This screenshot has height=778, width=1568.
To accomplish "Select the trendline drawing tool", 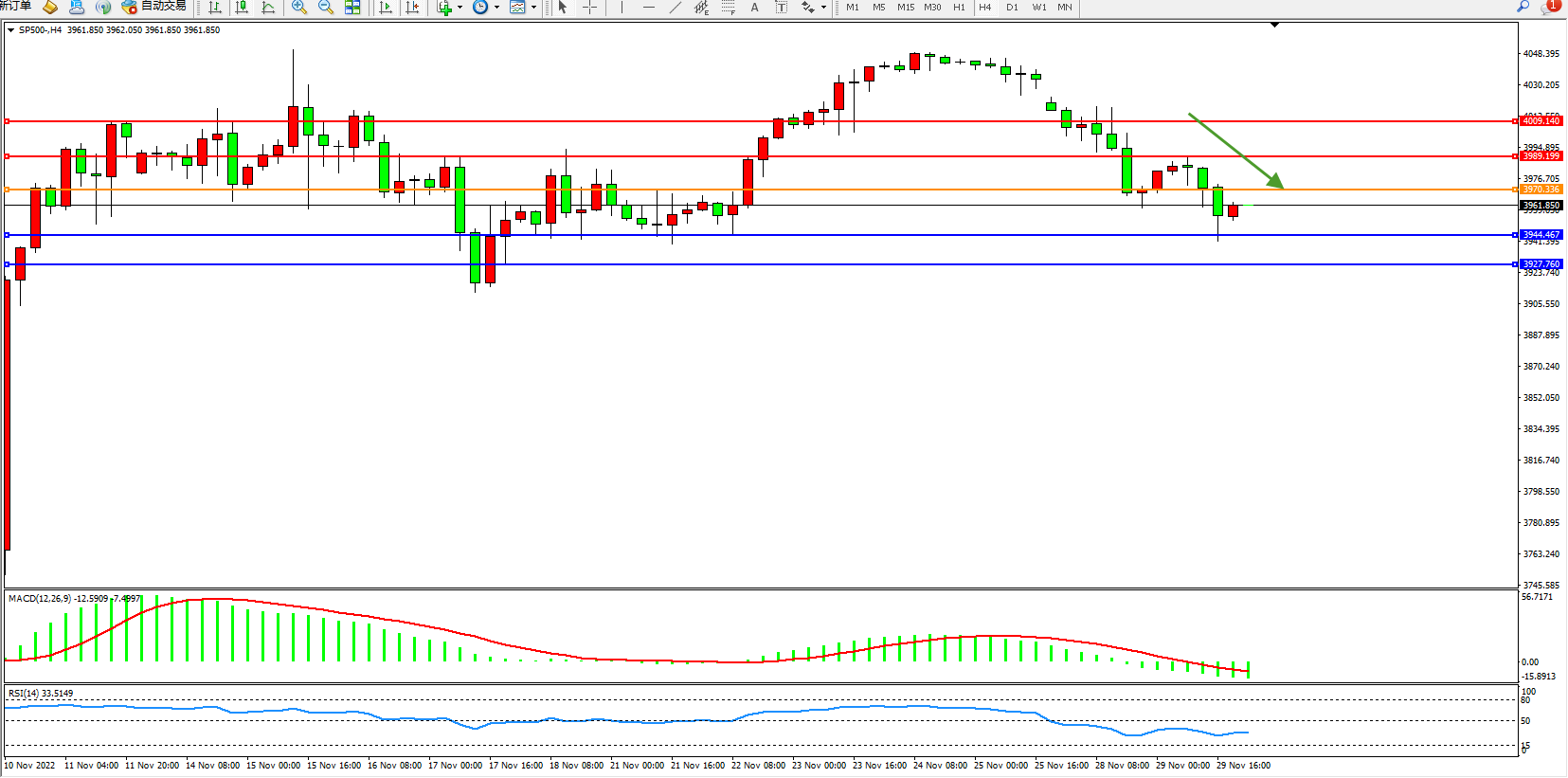I will coord(675,8).
